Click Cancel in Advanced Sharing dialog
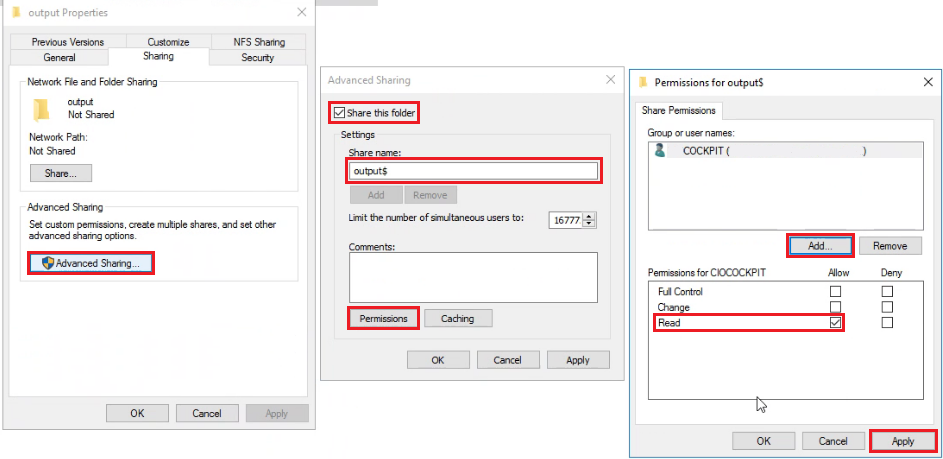943x459 pixels. (x=508, y=360)
